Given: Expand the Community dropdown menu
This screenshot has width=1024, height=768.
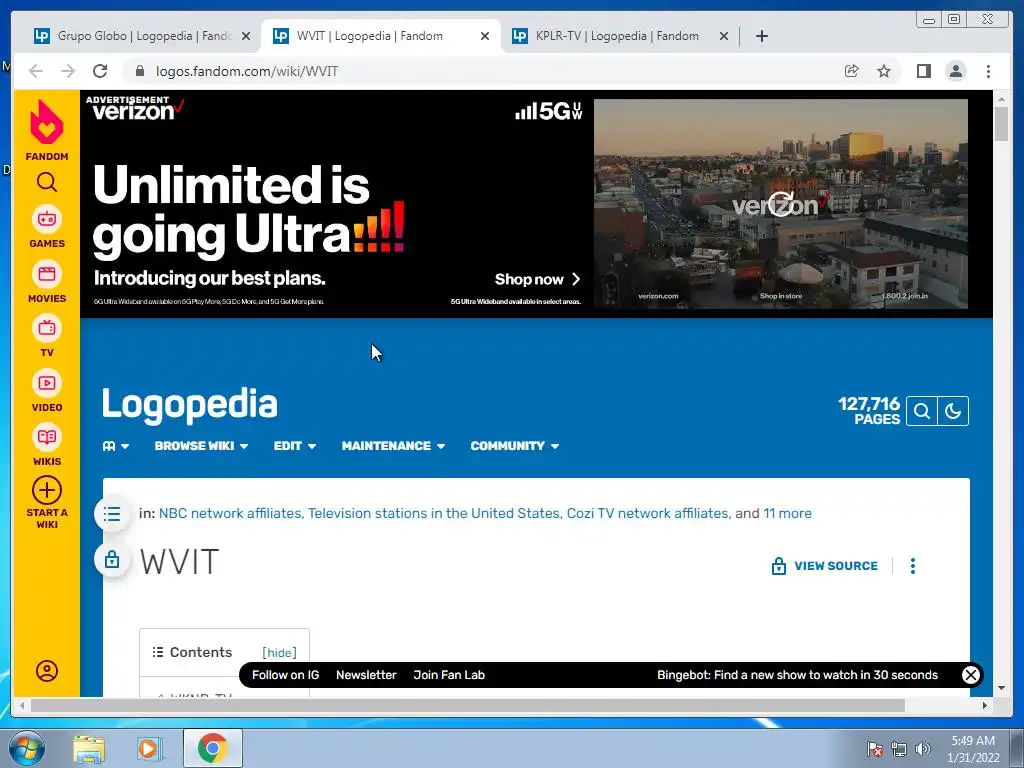Looking at the screenshot, I should (515, 446).
